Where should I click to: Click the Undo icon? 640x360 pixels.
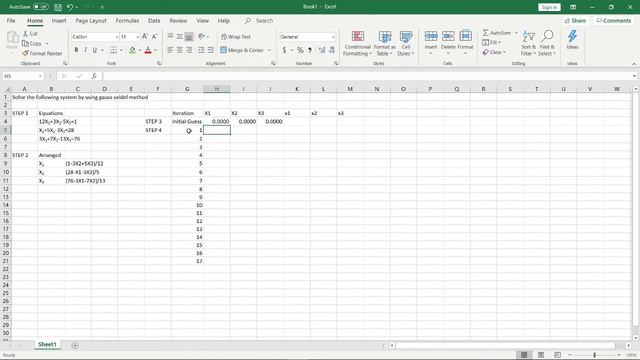coord(70,7)
